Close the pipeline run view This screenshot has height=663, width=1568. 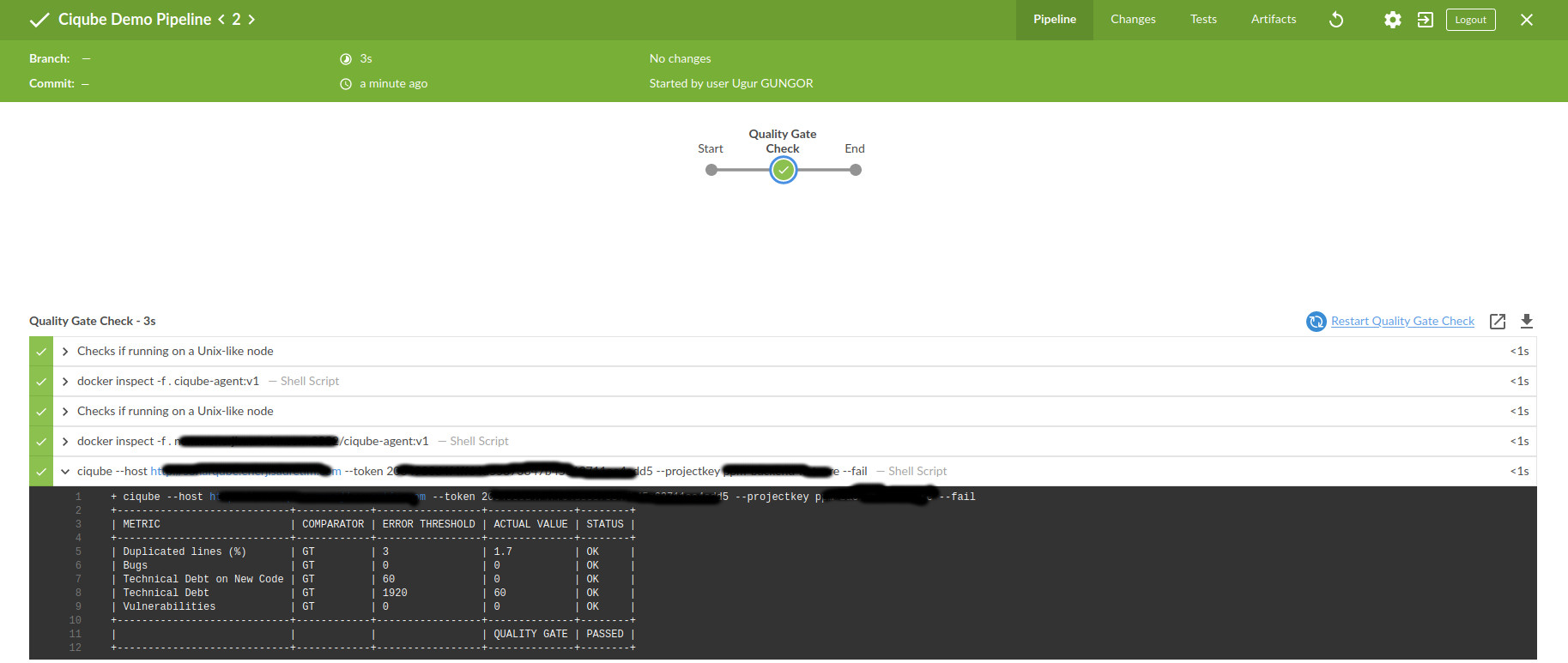(x=1527, y=20)
